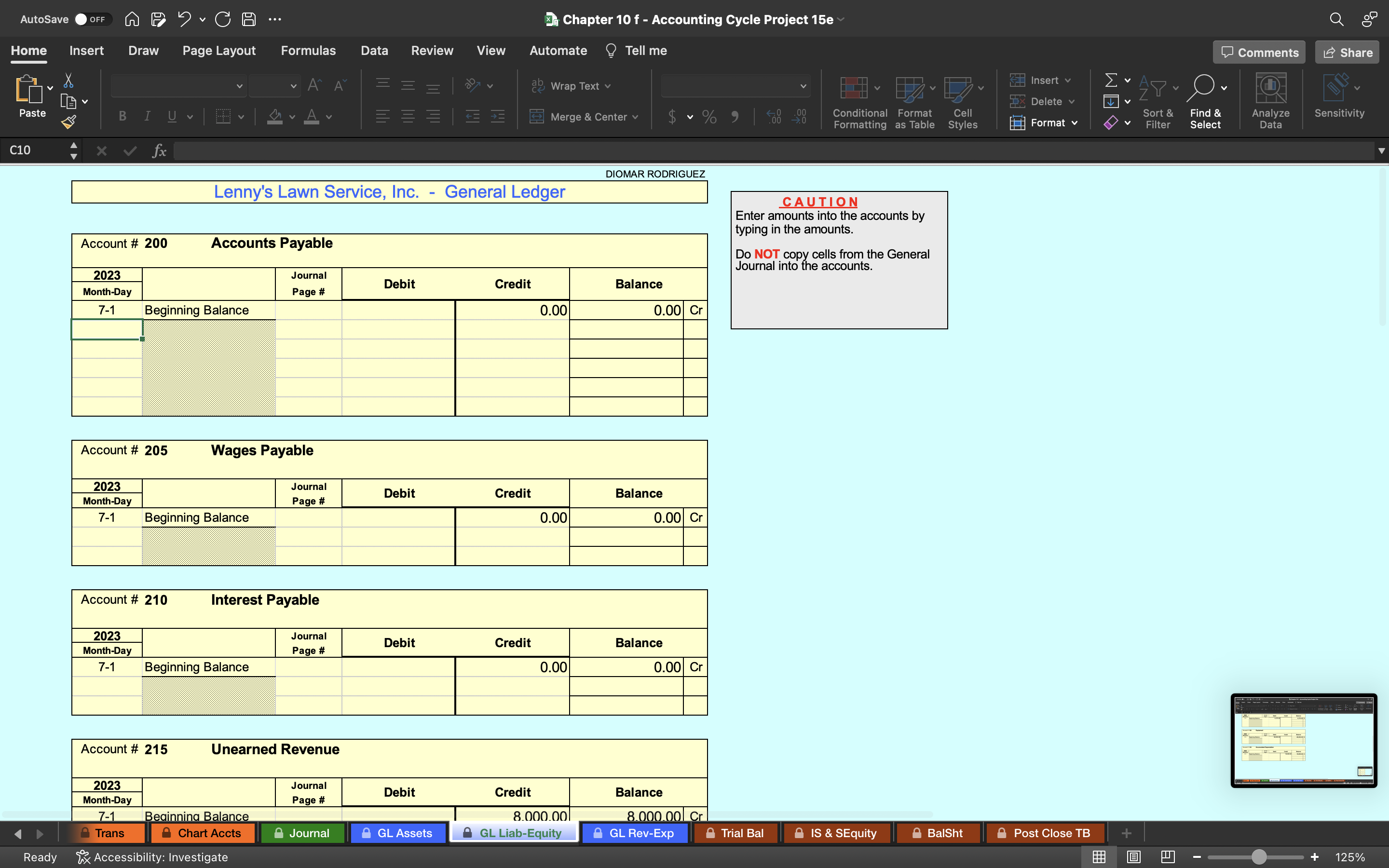Open the Formulas ribbon tab
Image resolution: width=1389 pixels, height=868 pixels.
click(308, 51)
